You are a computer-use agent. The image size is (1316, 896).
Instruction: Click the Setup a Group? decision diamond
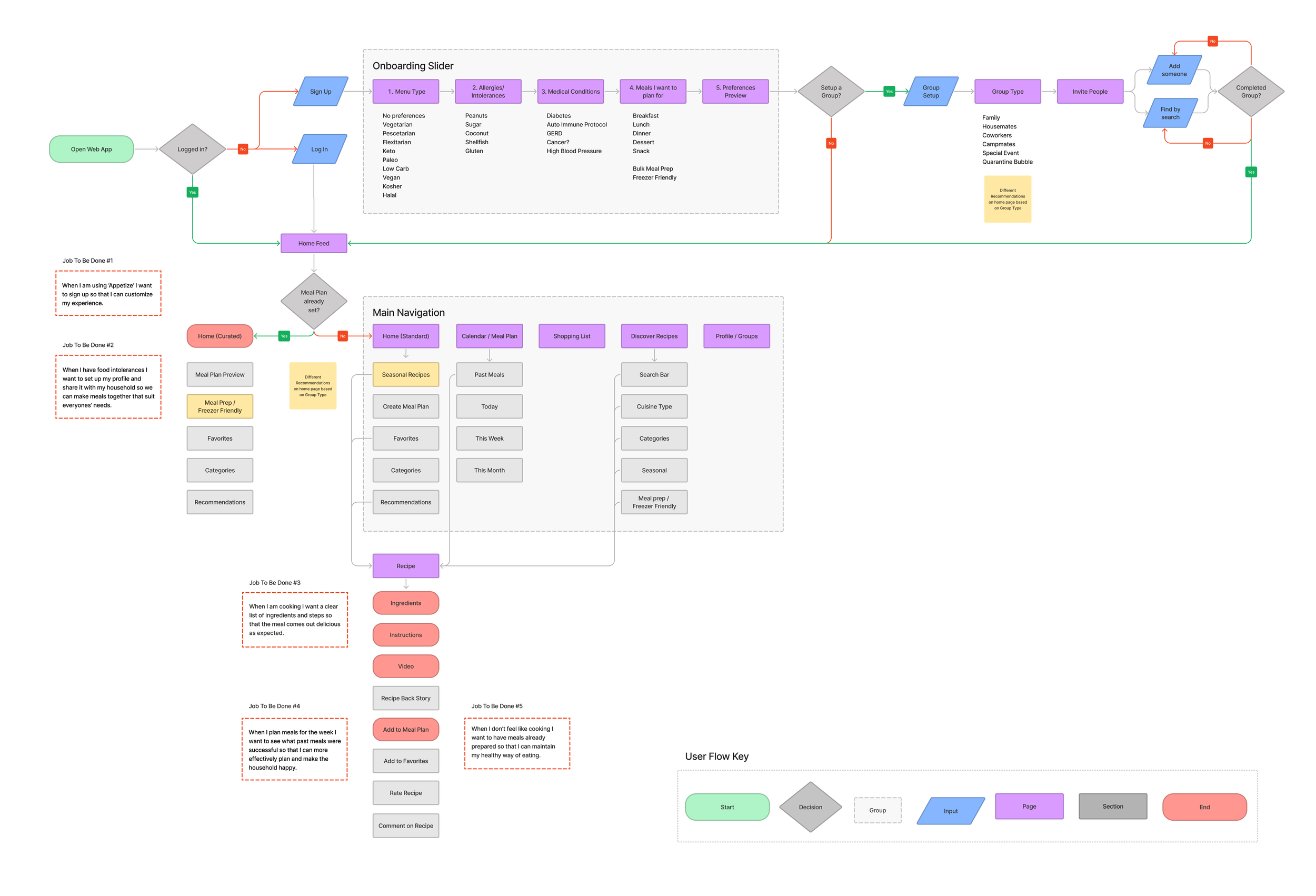coord(831,91)
